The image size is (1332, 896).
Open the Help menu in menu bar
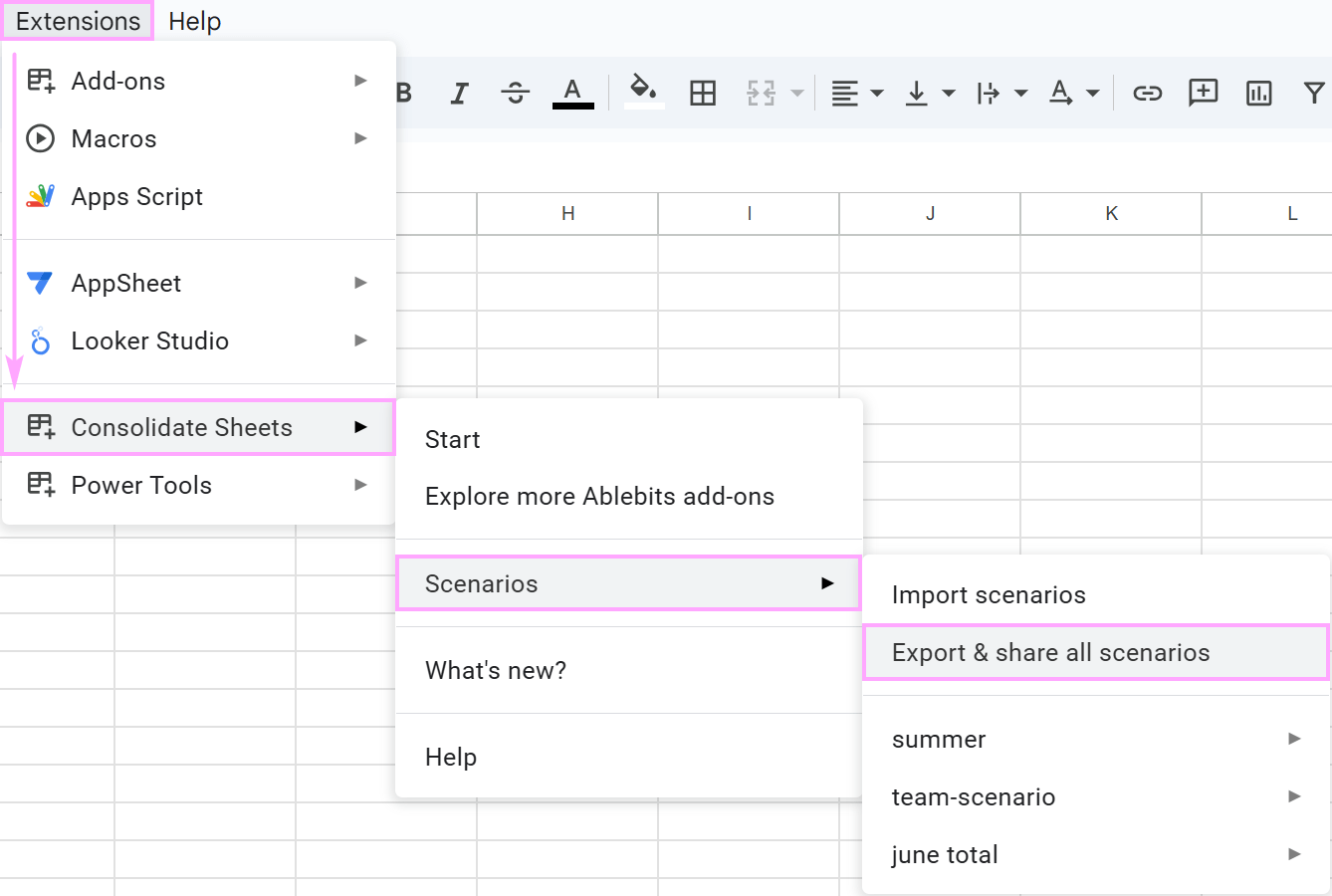click(194, 21)
